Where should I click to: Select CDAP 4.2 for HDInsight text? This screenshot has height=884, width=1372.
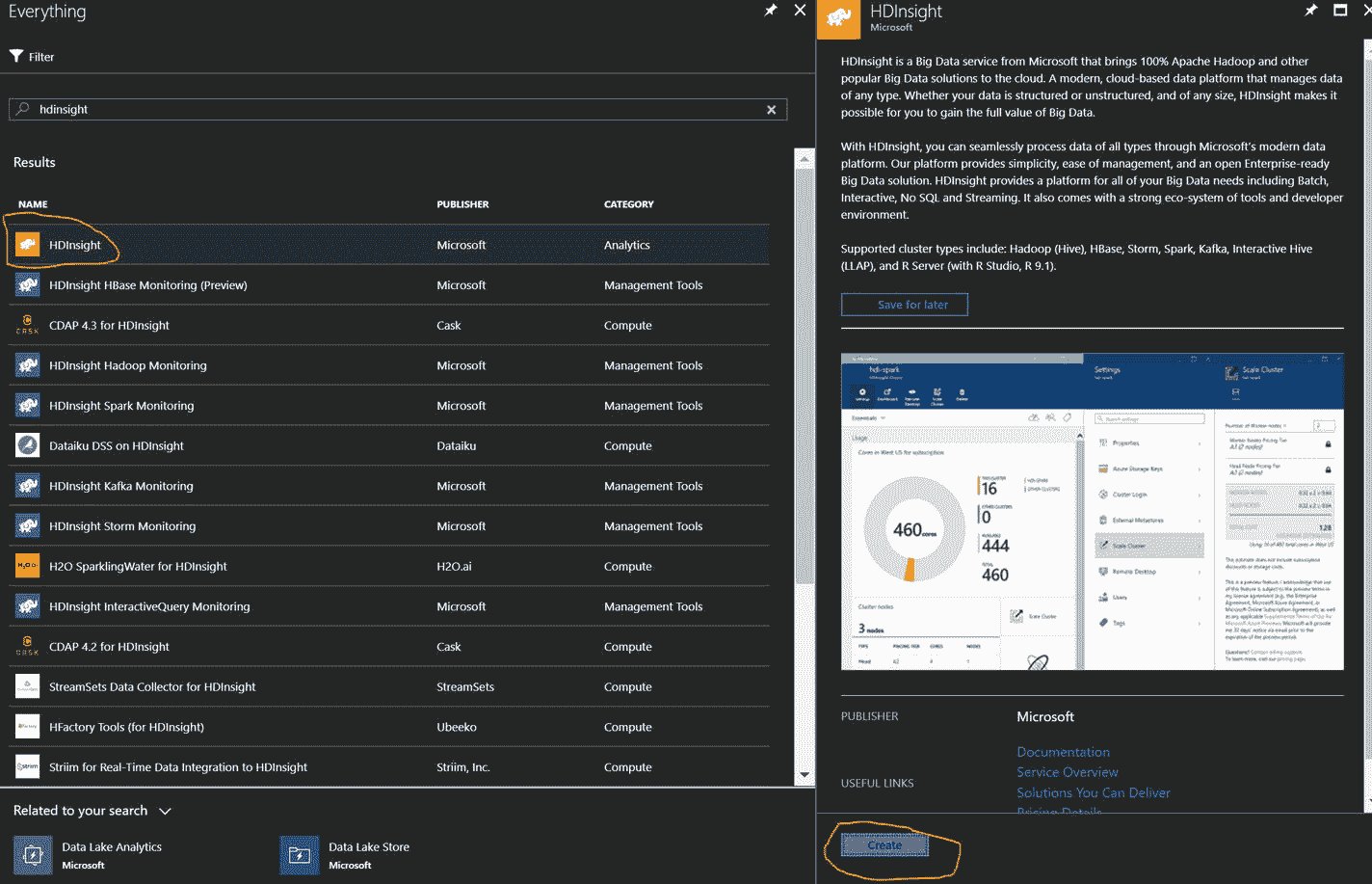tap(109, 647)
